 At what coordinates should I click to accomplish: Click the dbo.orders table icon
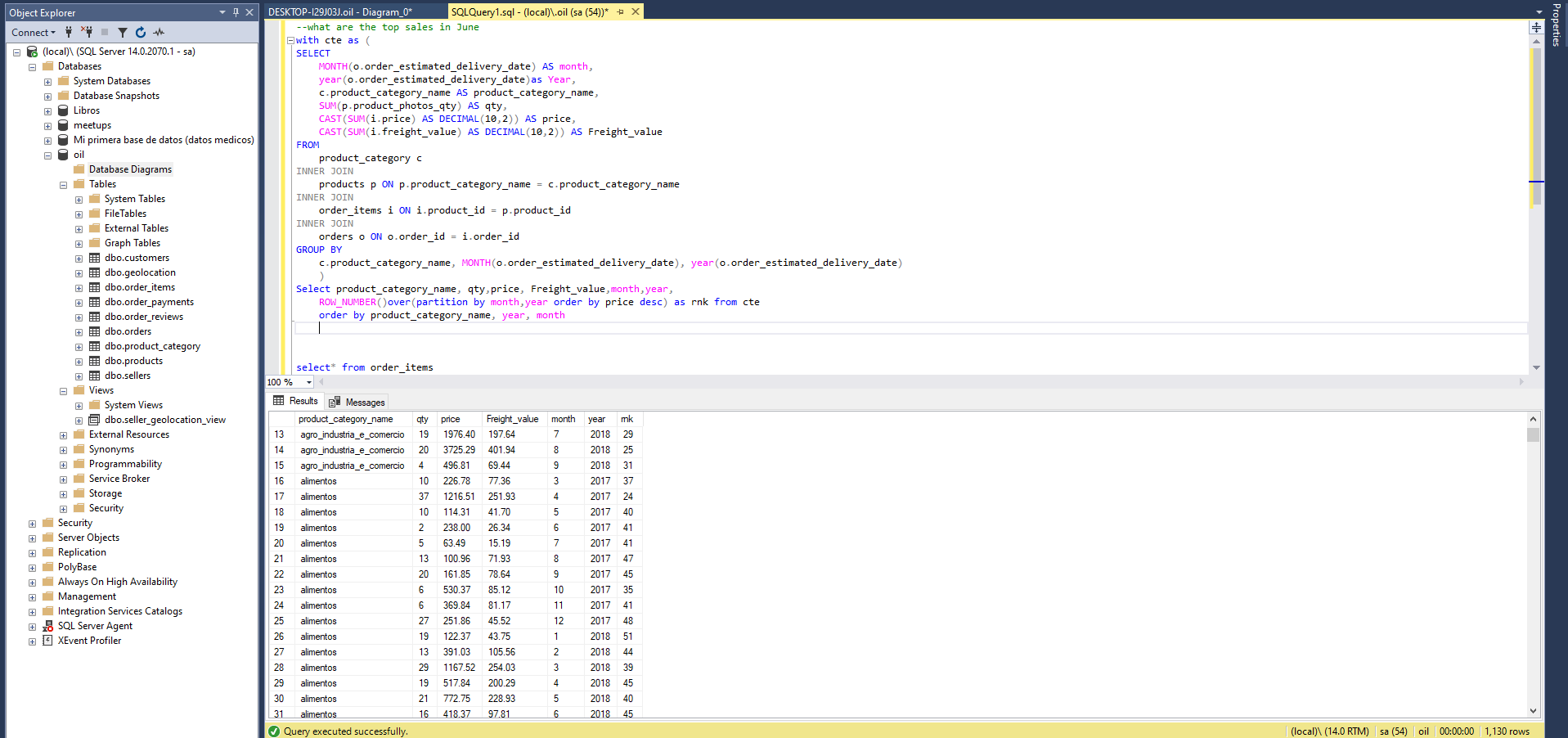(x=95, y=331)
